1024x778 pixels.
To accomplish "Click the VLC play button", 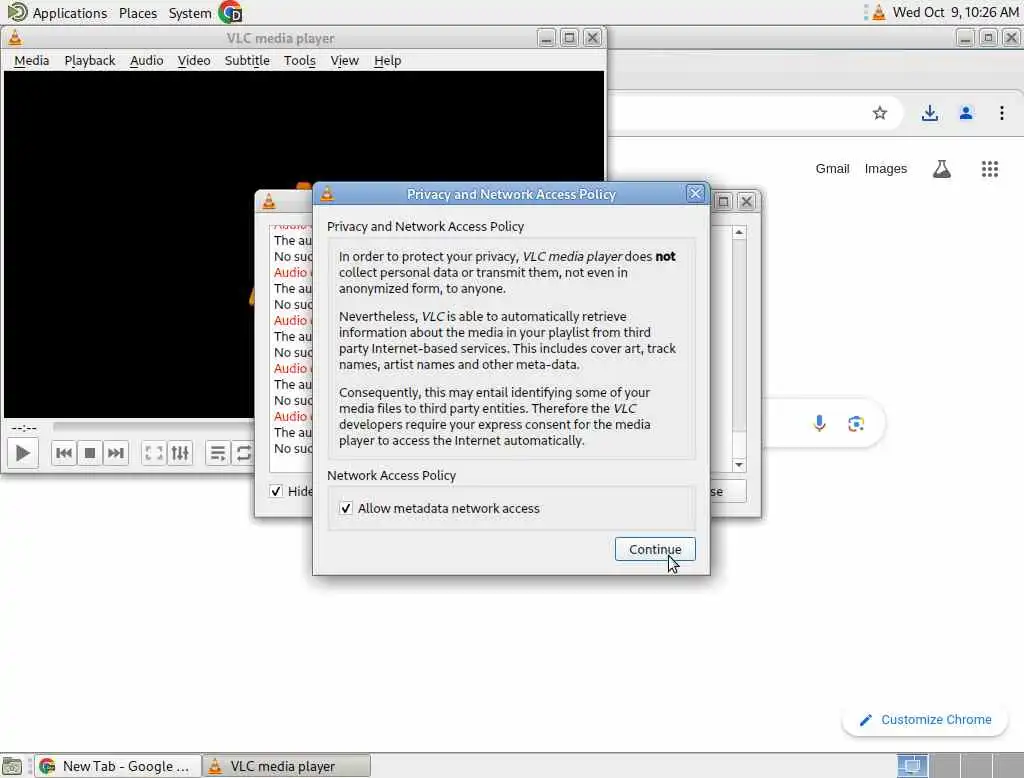I will pos(23,453).
